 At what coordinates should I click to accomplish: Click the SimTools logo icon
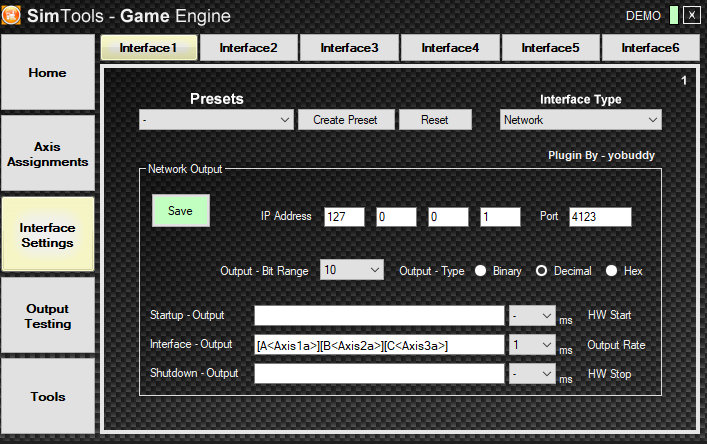click(14, 16)
